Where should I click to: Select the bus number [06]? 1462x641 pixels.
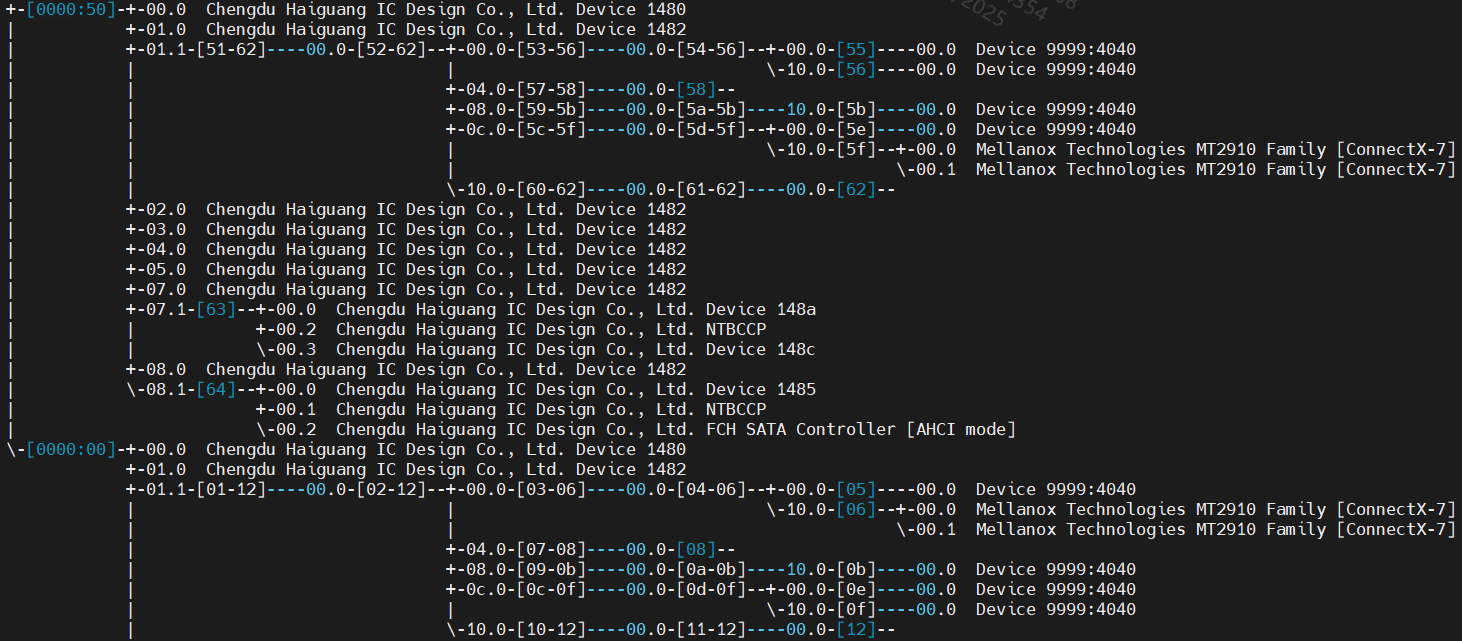click(x=856, y=509)
